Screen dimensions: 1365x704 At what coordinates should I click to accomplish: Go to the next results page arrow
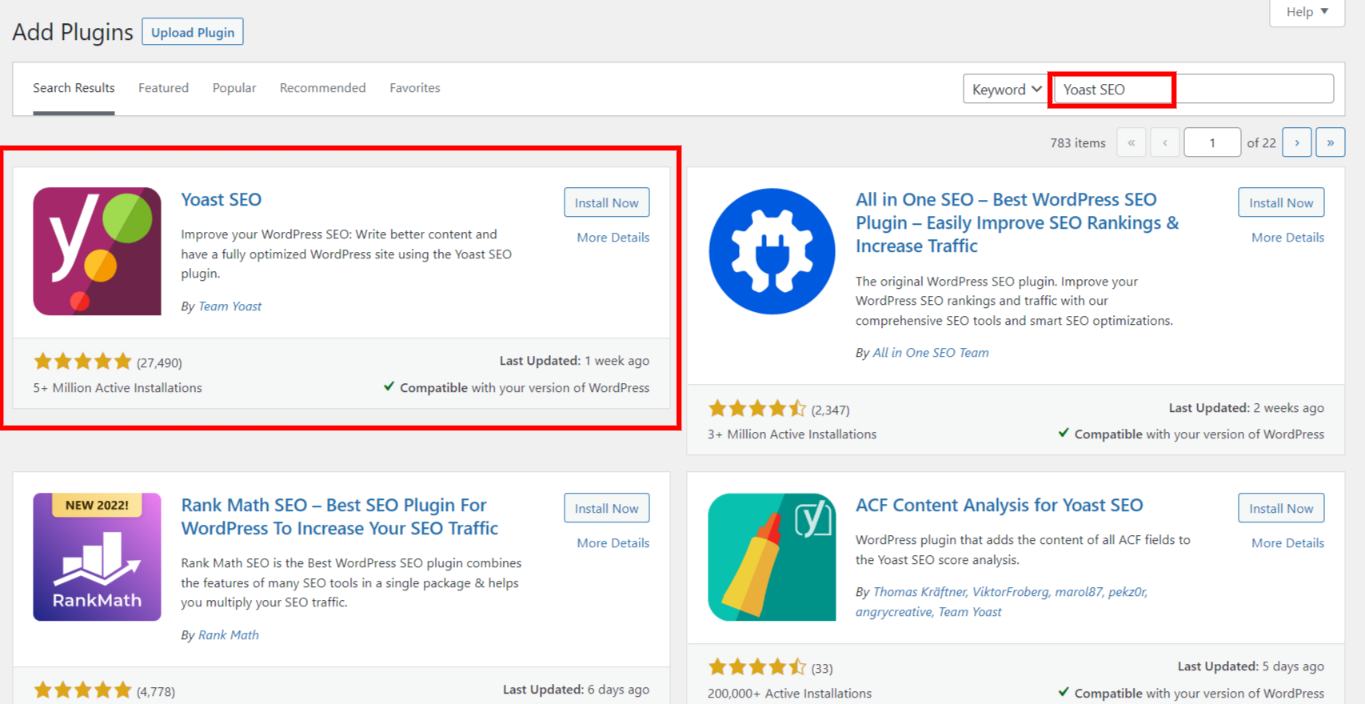click(1297, 142)
